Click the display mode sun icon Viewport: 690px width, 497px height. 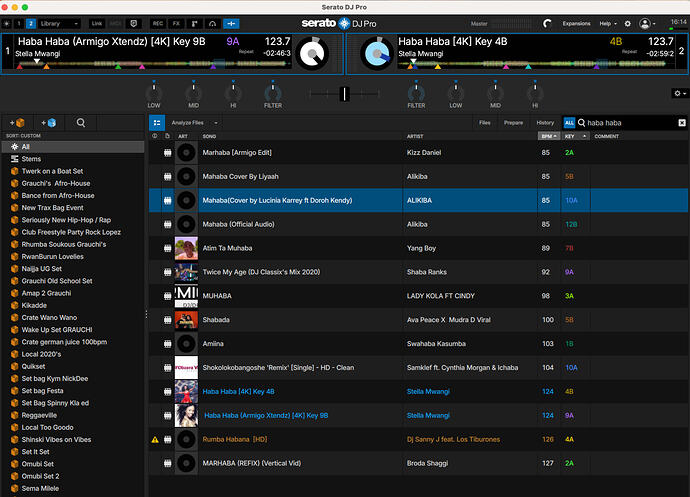[7, 23]
